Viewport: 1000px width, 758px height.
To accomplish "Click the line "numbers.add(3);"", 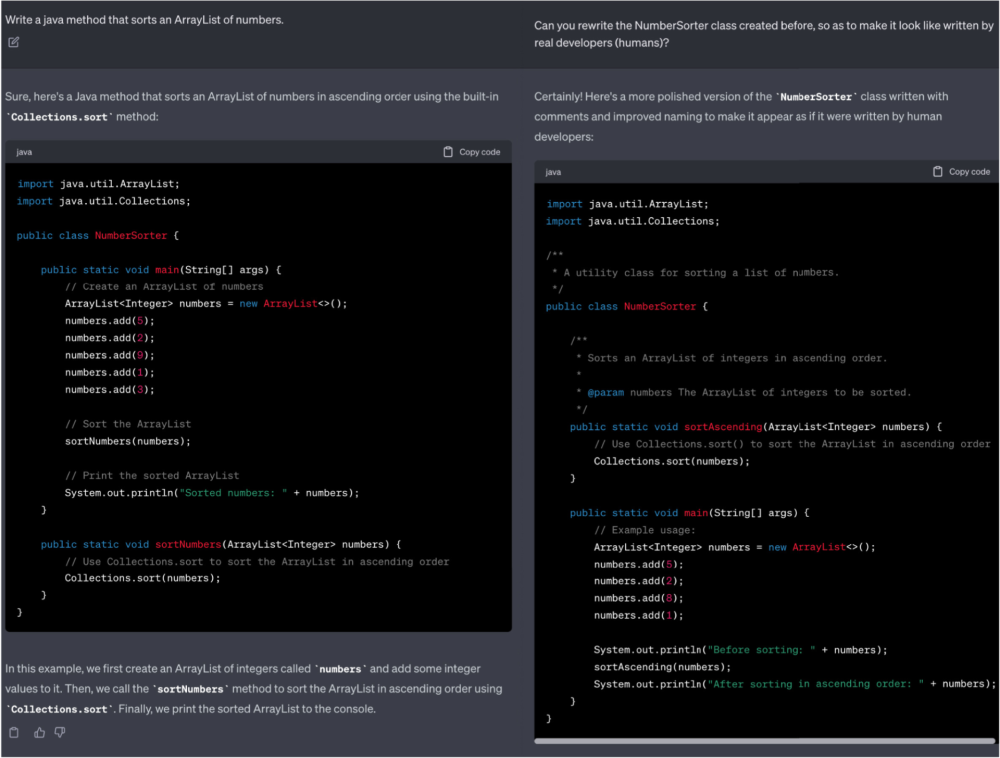I will tap(110, 390).
